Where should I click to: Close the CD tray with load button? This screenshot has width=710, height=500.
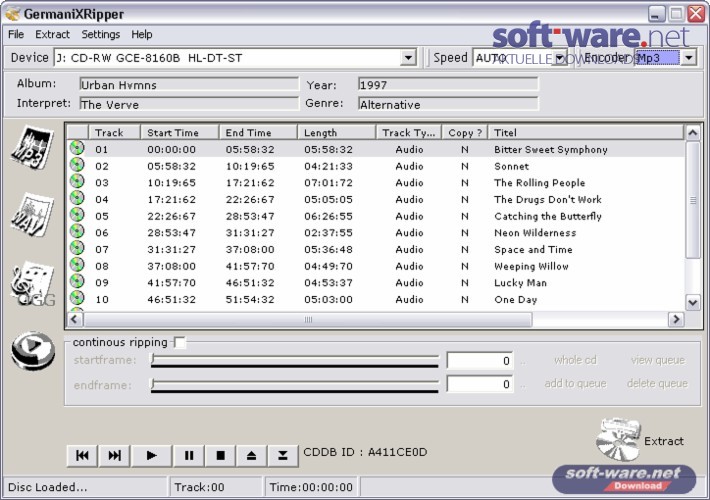point(283,455)
